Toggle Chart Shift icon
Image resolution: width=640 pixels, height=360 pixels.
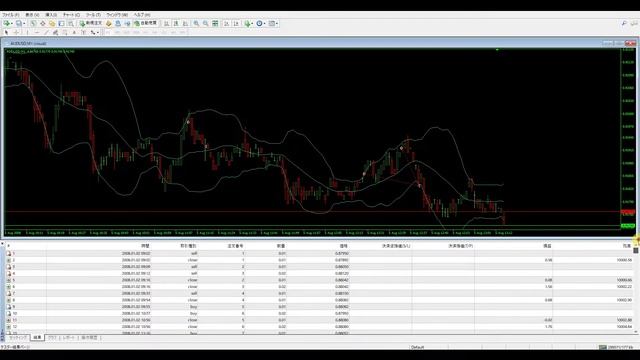point(236,23)
